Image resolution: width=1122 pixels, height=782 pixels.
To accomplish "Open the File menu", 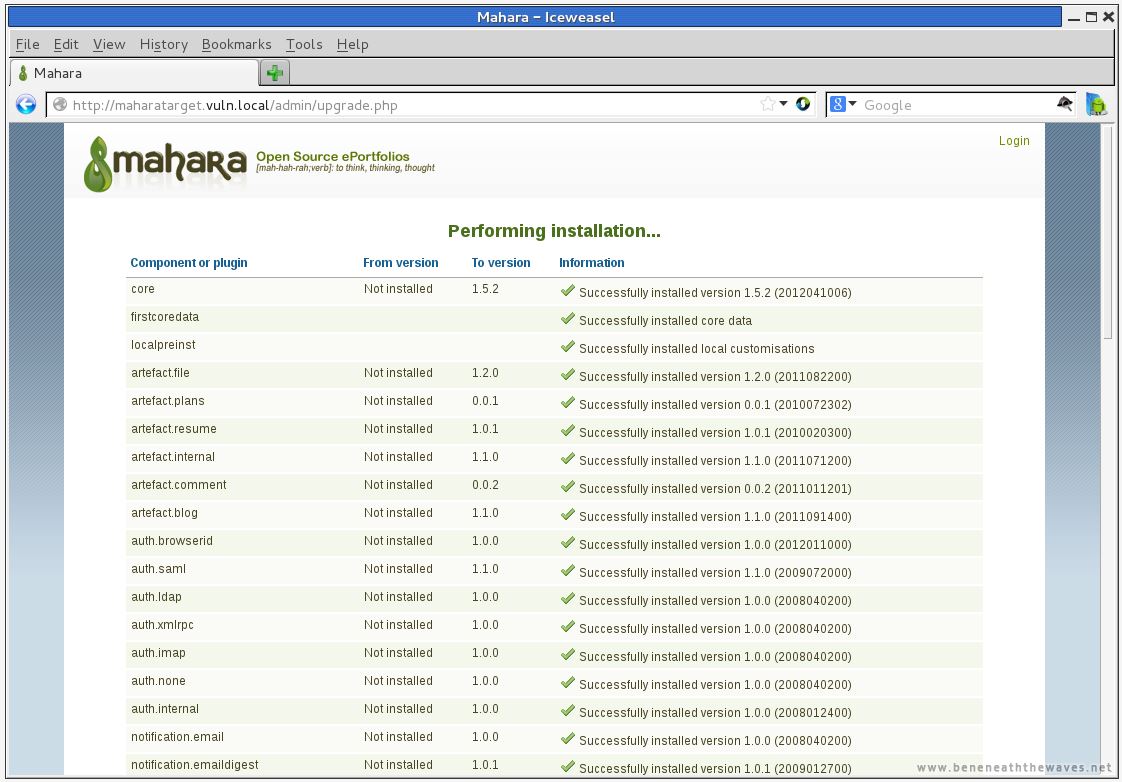I will (28, 44).
